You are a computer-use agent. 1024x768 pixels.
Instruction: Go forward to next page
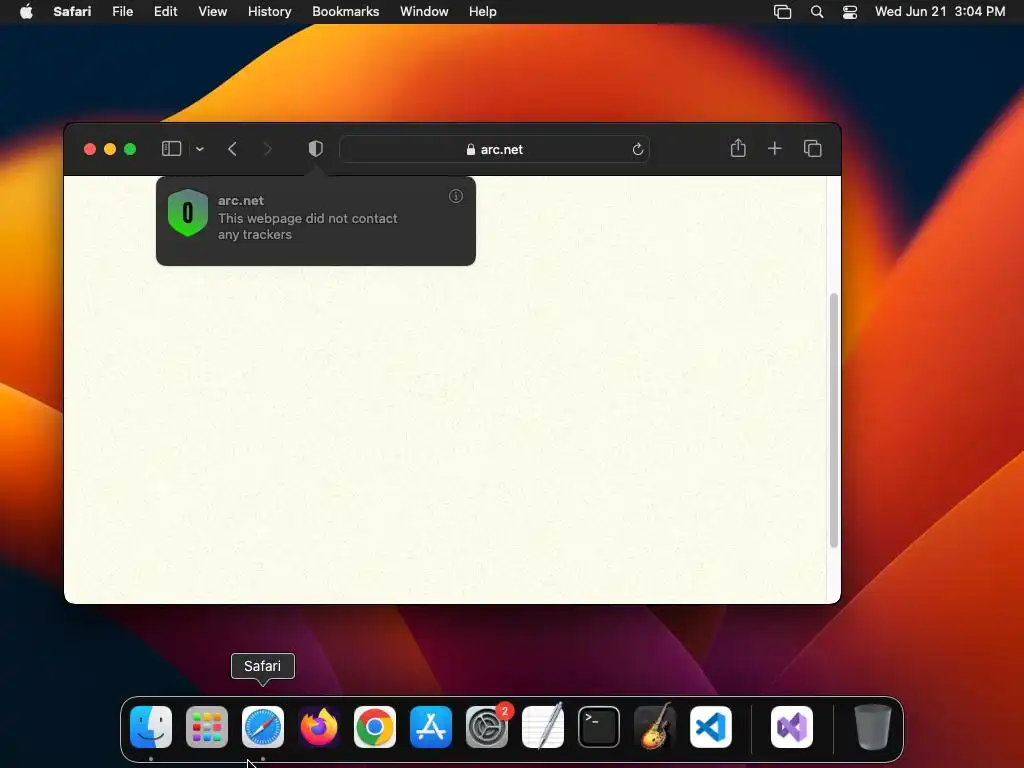(x=267, y=149)
